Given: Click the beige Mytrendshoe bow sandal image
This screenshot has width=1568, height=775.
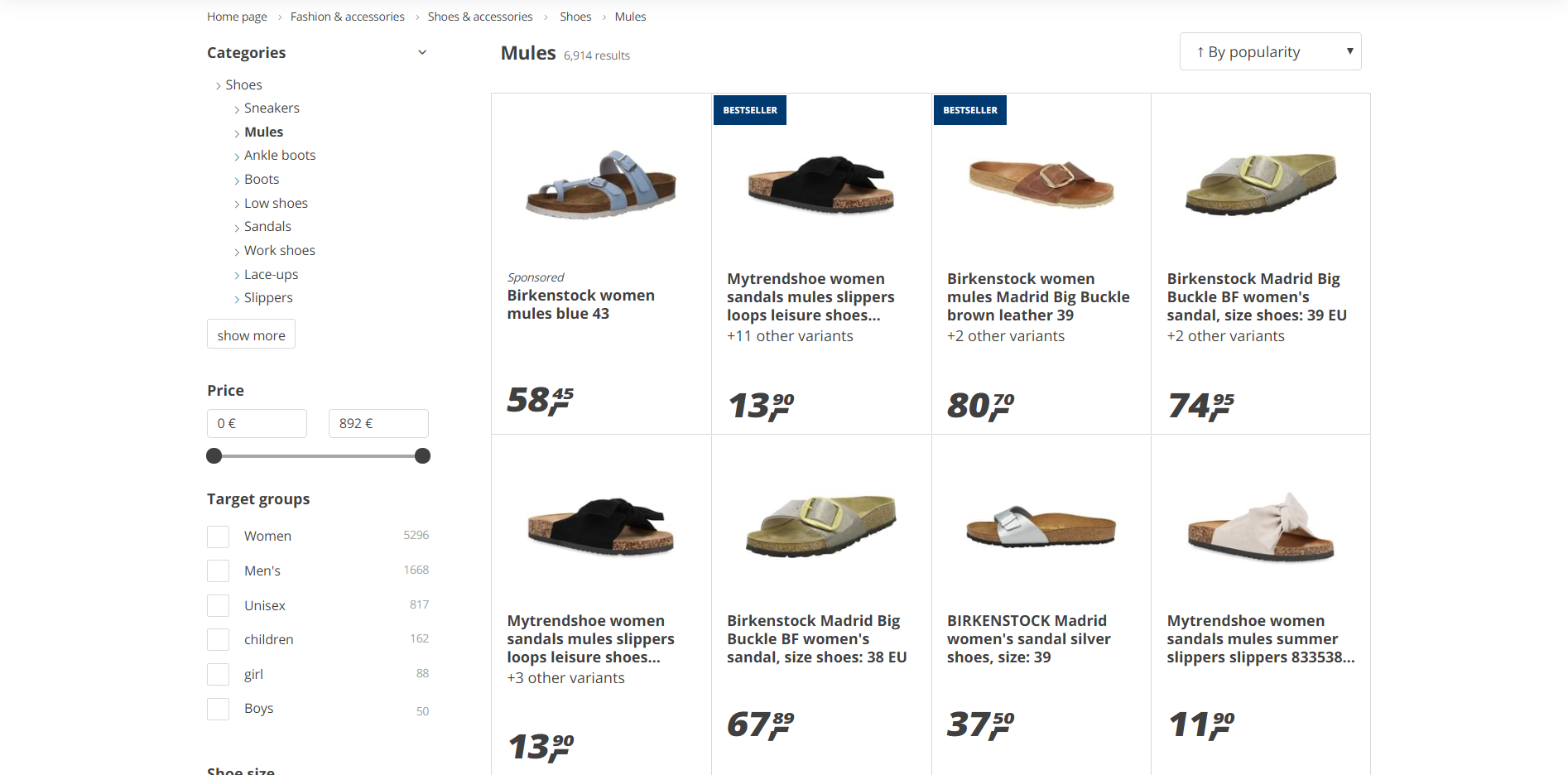Looking at the screenshot, I should pos(1261,527).
